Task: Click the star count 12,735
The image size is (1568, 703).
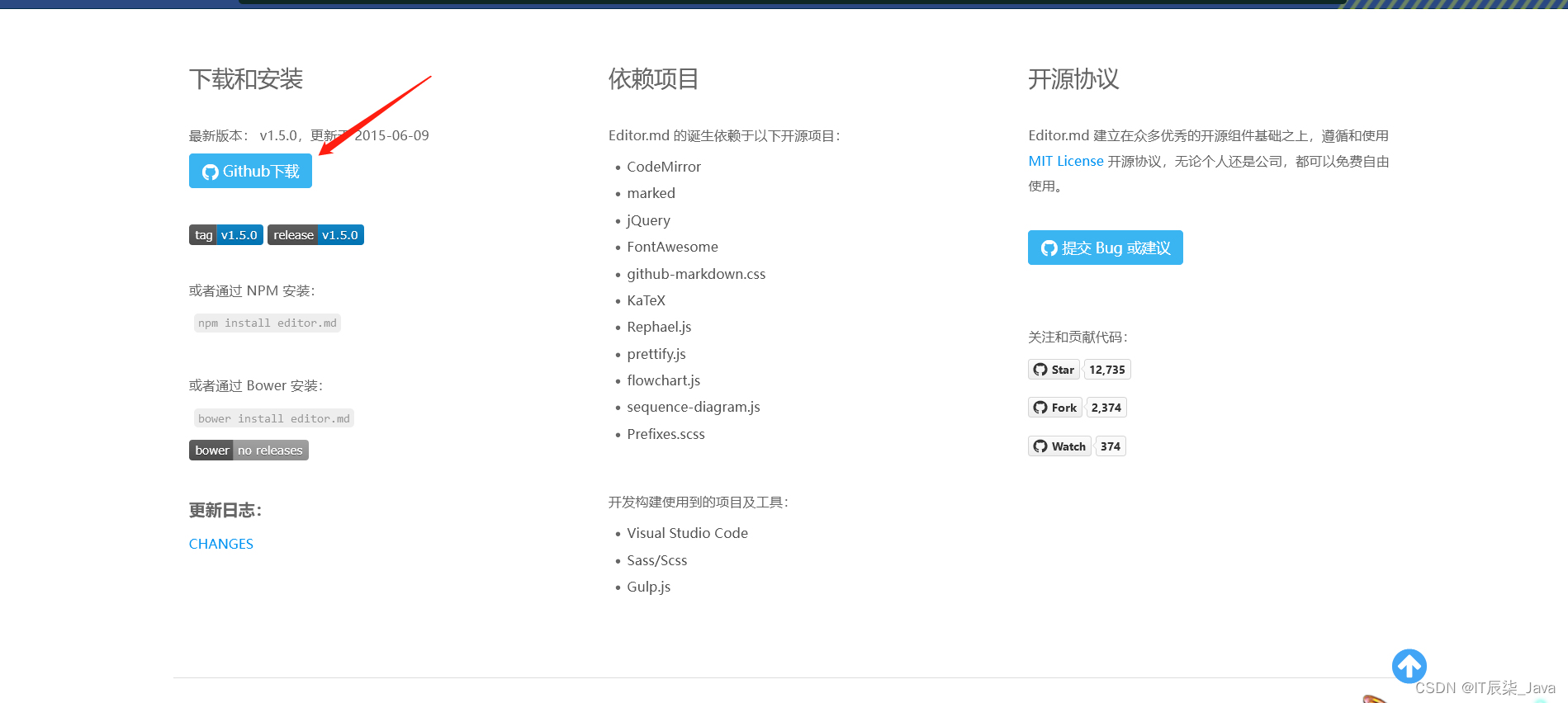Action: (1106, 369)
